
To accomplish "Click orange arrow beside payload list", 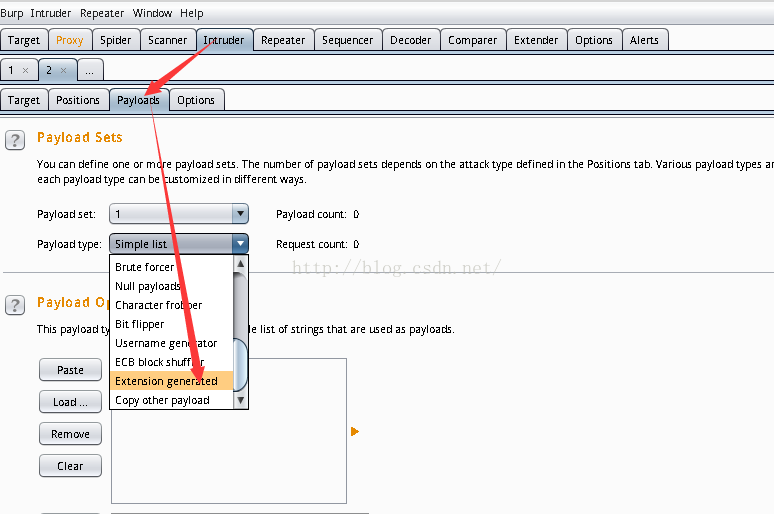I will point(354,432).
